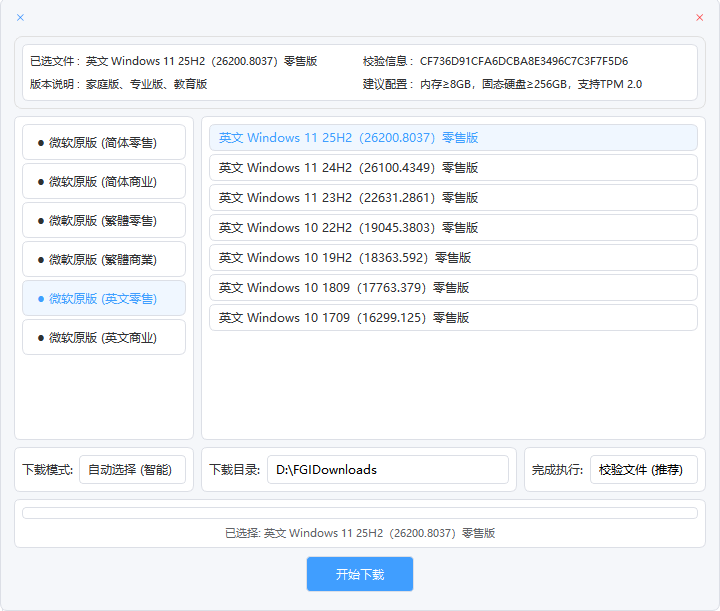Start download with 开始下载 button
Screen dimensions: 720x611
pyautogui.click(x=360, y=574)
